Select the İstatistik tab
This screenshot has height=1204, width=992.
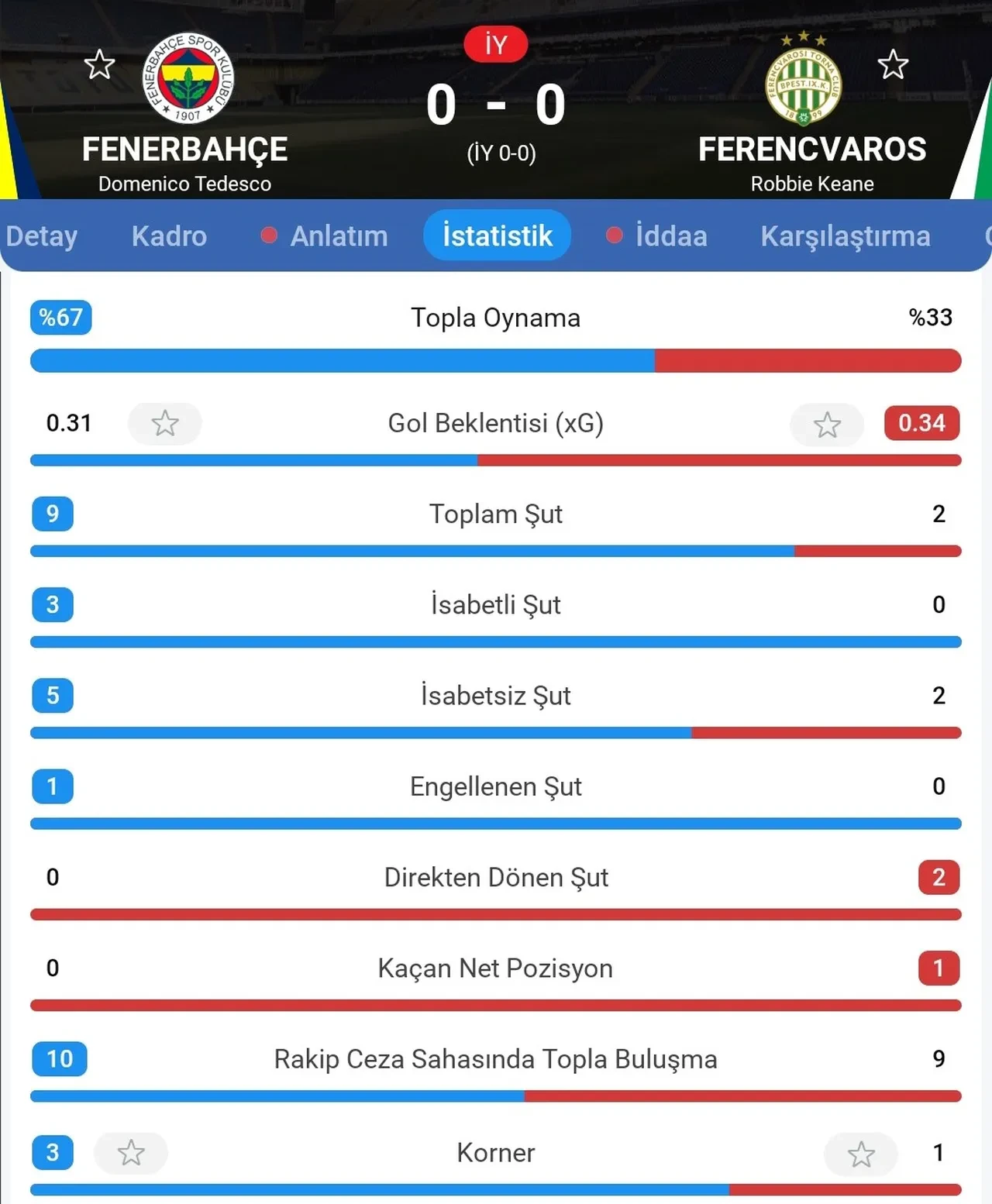tap(497, 235)
